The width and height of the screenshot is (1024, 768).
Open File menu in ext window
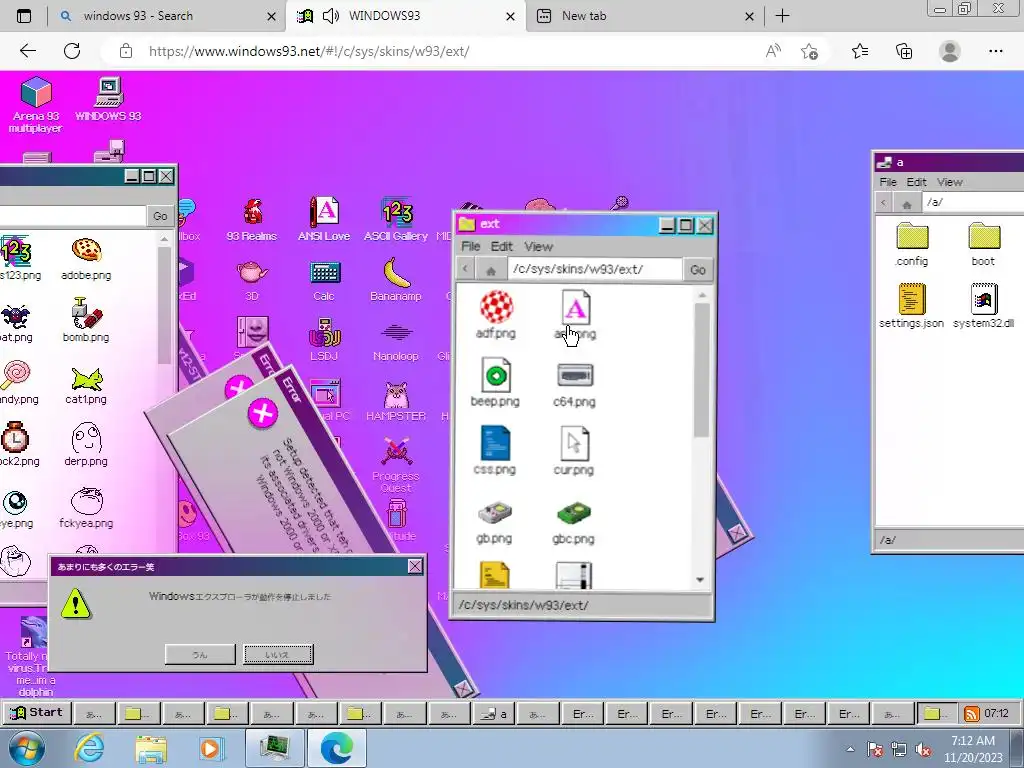pyautogui.click(x=471, y=246)
